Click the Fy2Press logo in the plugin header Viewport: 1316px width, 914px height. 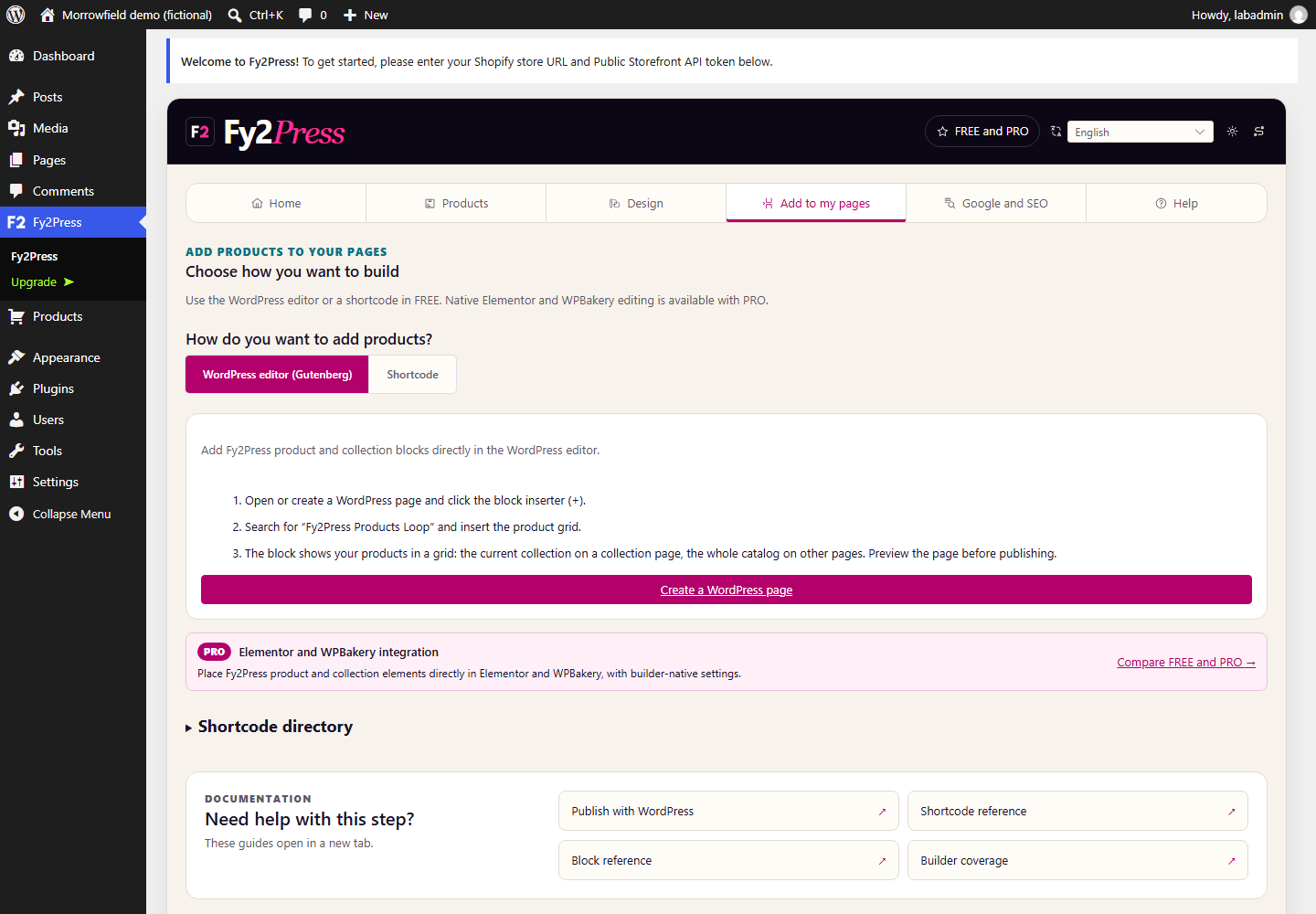266,133
